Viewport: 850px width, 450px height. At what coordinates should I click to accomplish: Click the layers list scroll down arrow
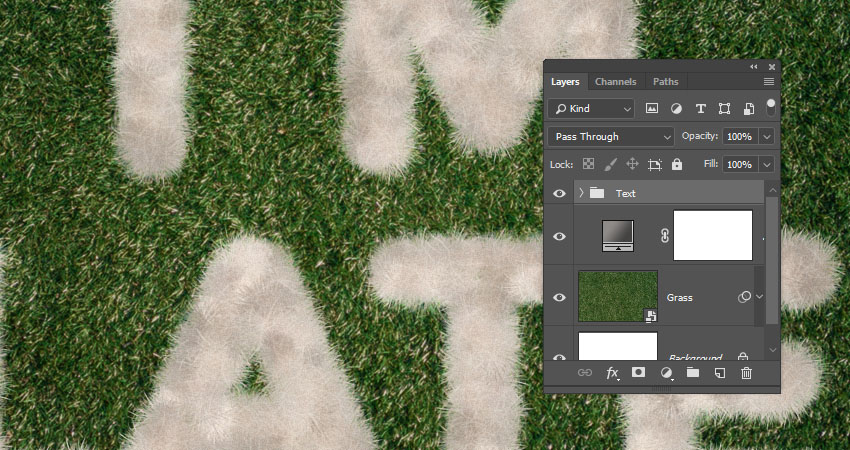tap(772, 350)
